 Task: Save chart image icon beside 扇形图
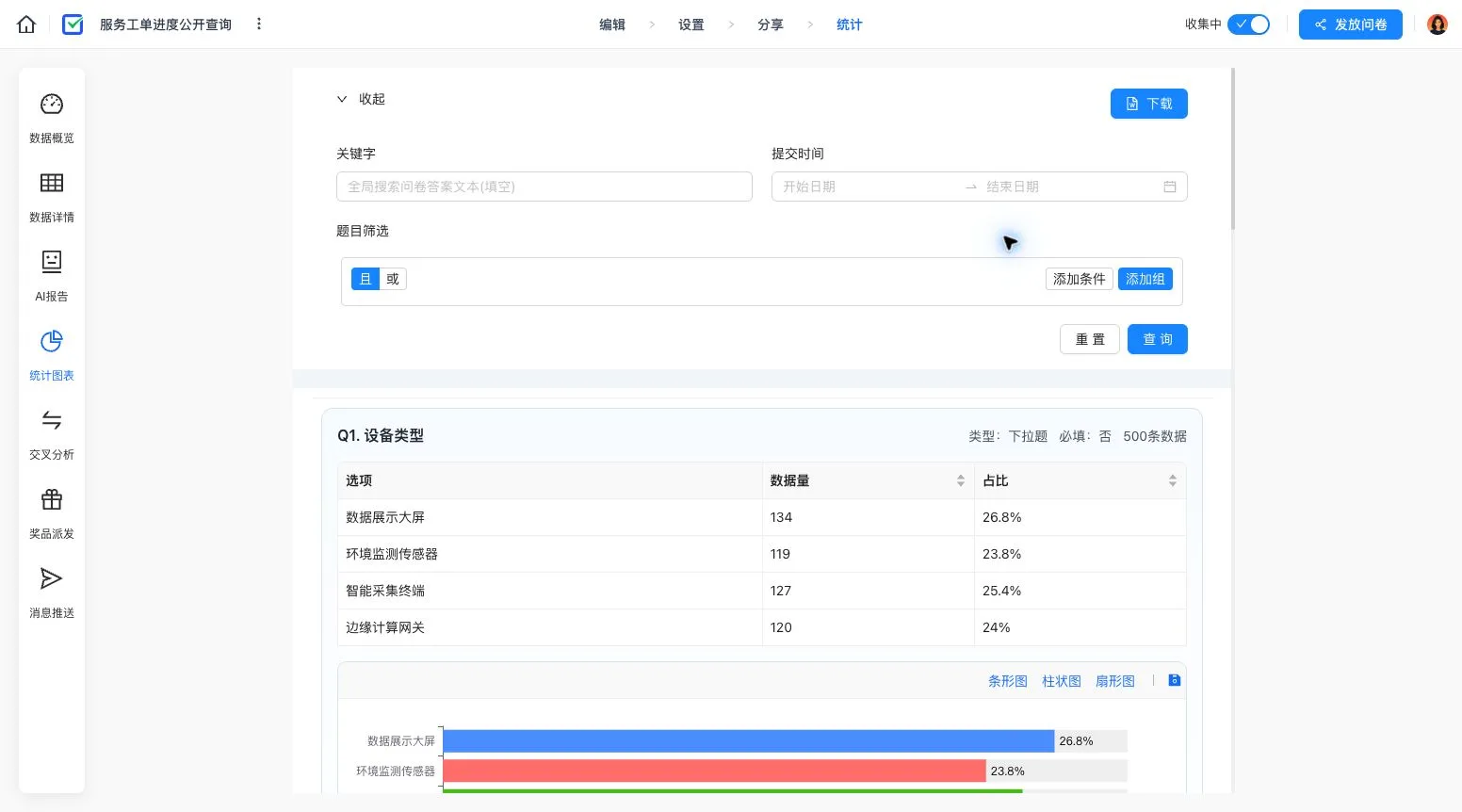pyautogui.click(x=1175, y=680)
